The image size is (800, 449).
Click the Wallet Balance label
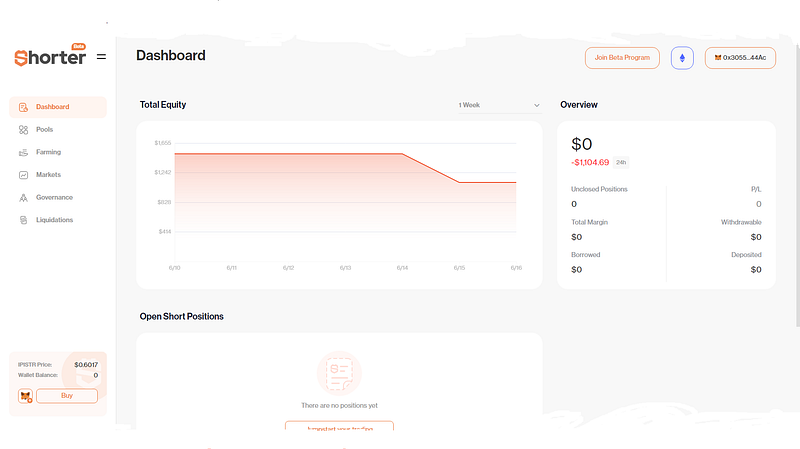pos(38,375)
